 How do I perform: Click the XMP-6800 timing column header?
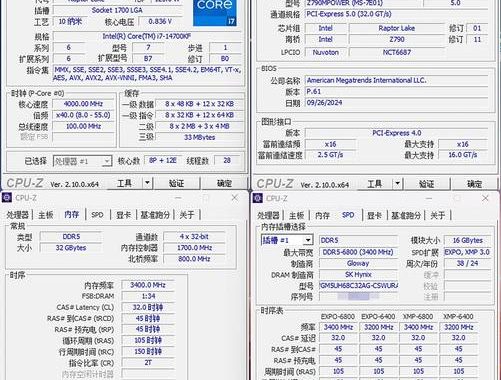pyautogui.click(x=418, y=317)
